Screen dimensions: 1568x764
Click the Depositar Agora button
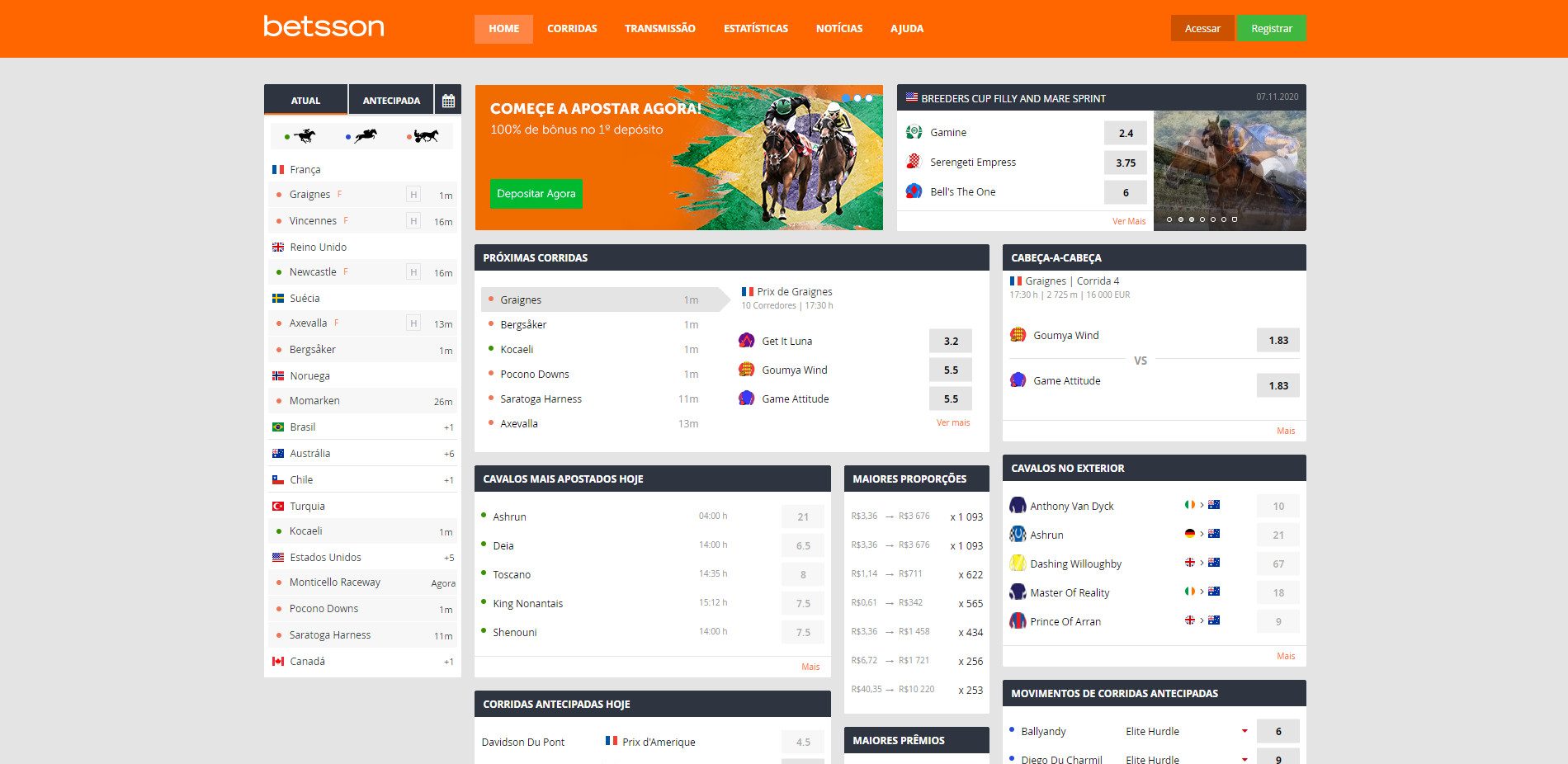click(536, 194)
